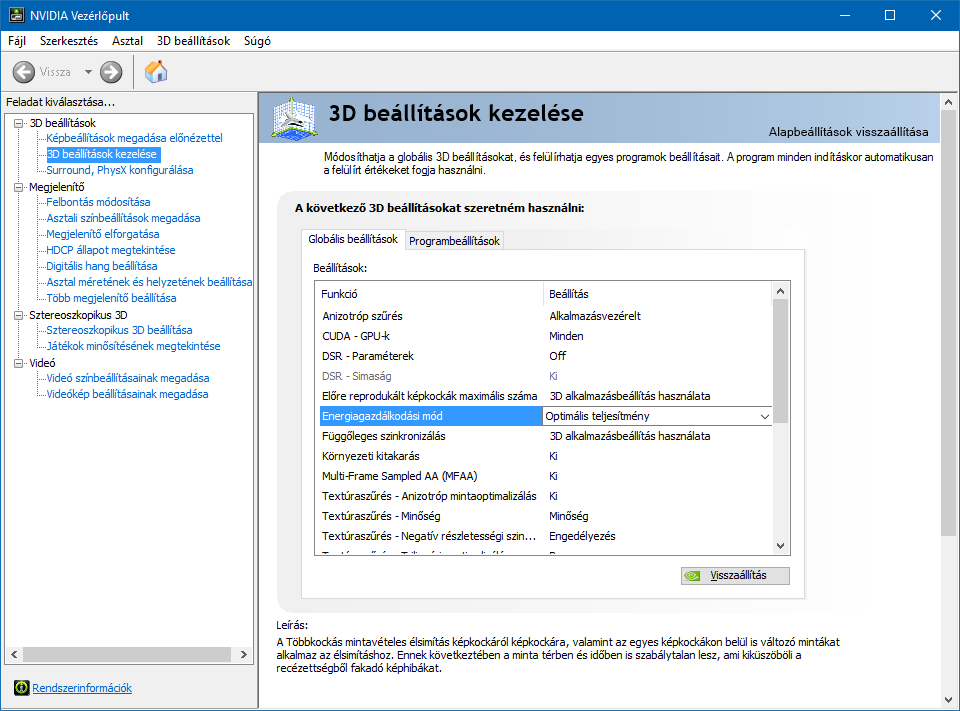Screen dimensions: 960x711
Task: Maximize the NVIDIA Vezérlőpult window
Action: pos(890,15)
